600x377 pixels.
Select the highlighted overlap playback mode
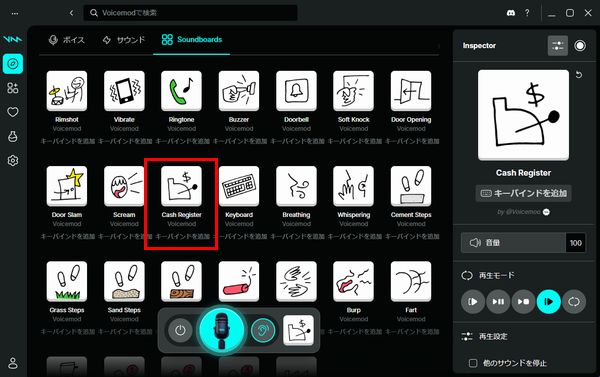(x=549, y=302)
